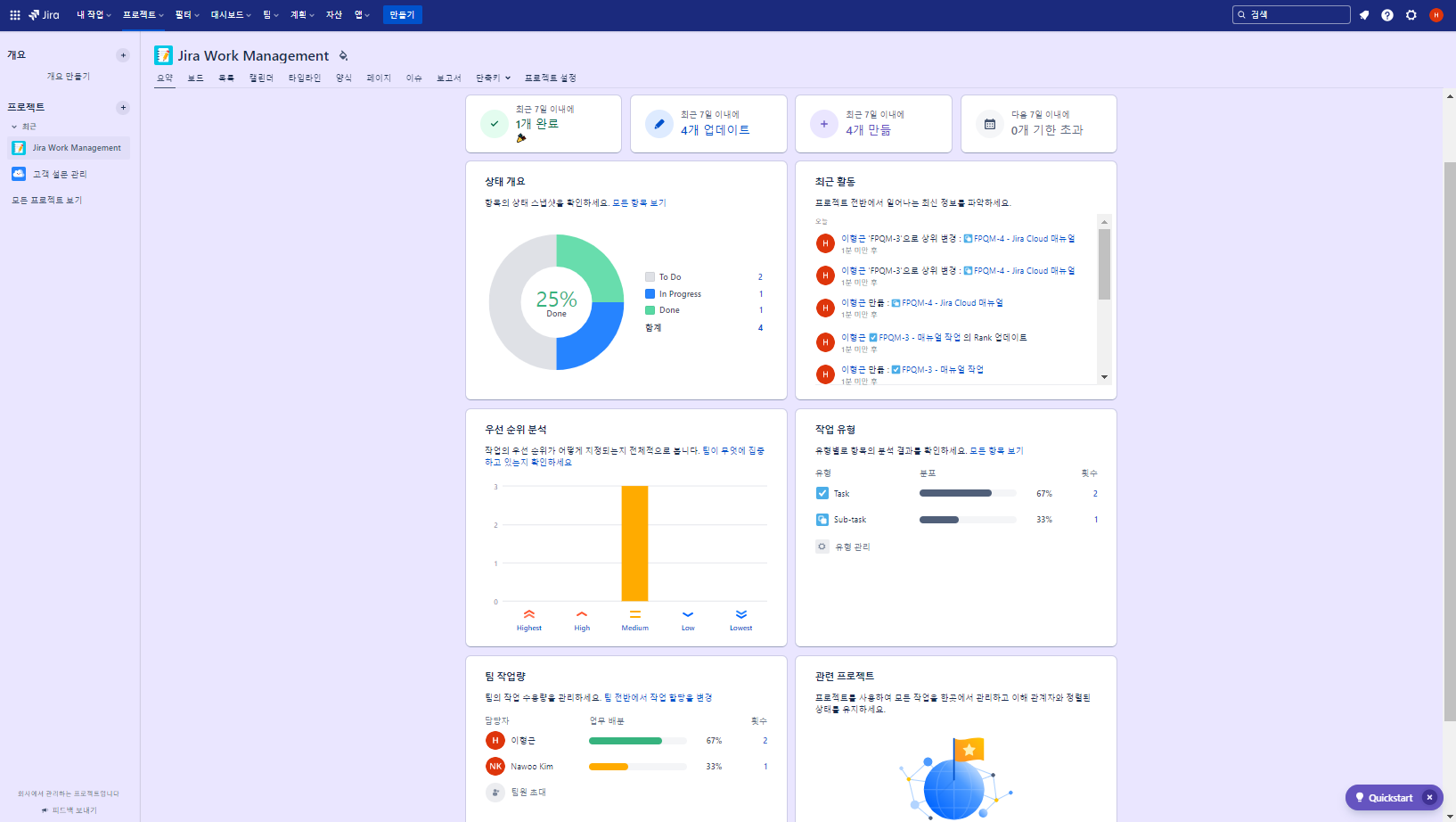The height and width of the screenshot is (822, 1456).
Task: Click the 고객 설문 관리 project icon in the sidebar
Action: [x=19, y=174]
